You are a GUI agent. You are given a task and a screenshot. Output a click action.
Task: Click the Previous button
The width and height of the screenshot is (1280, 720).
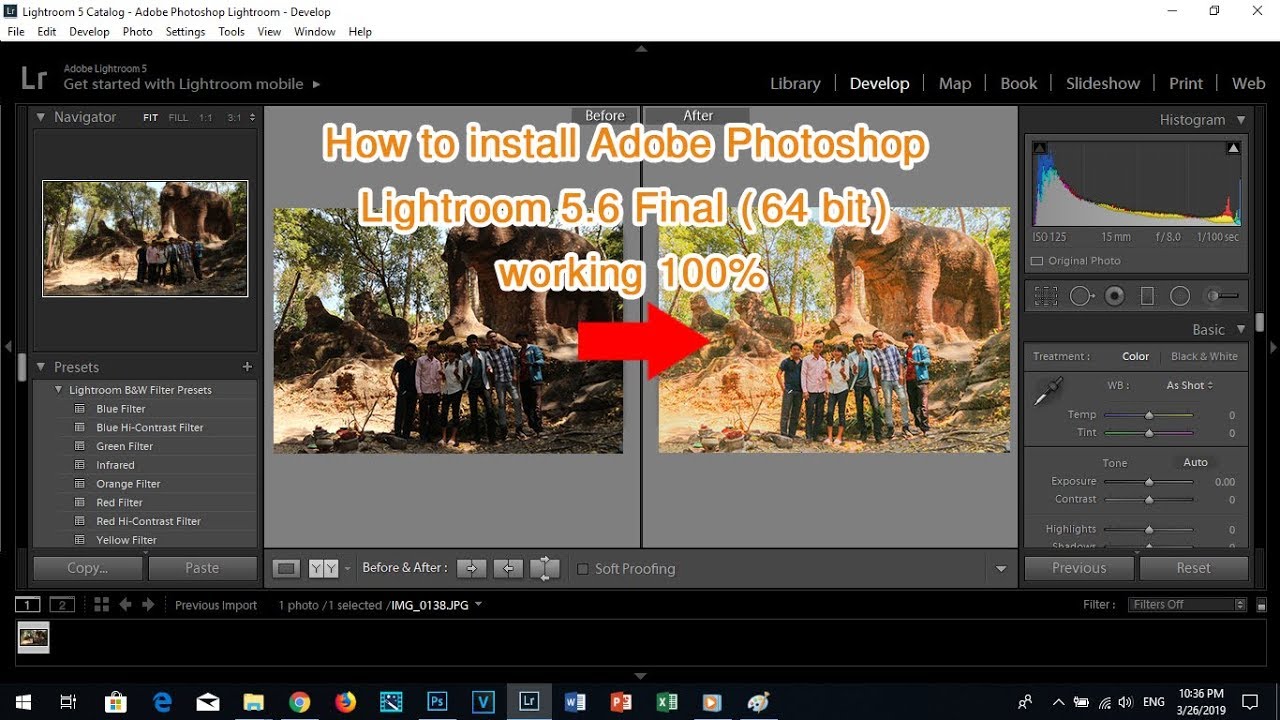(x=1079, y=568)
